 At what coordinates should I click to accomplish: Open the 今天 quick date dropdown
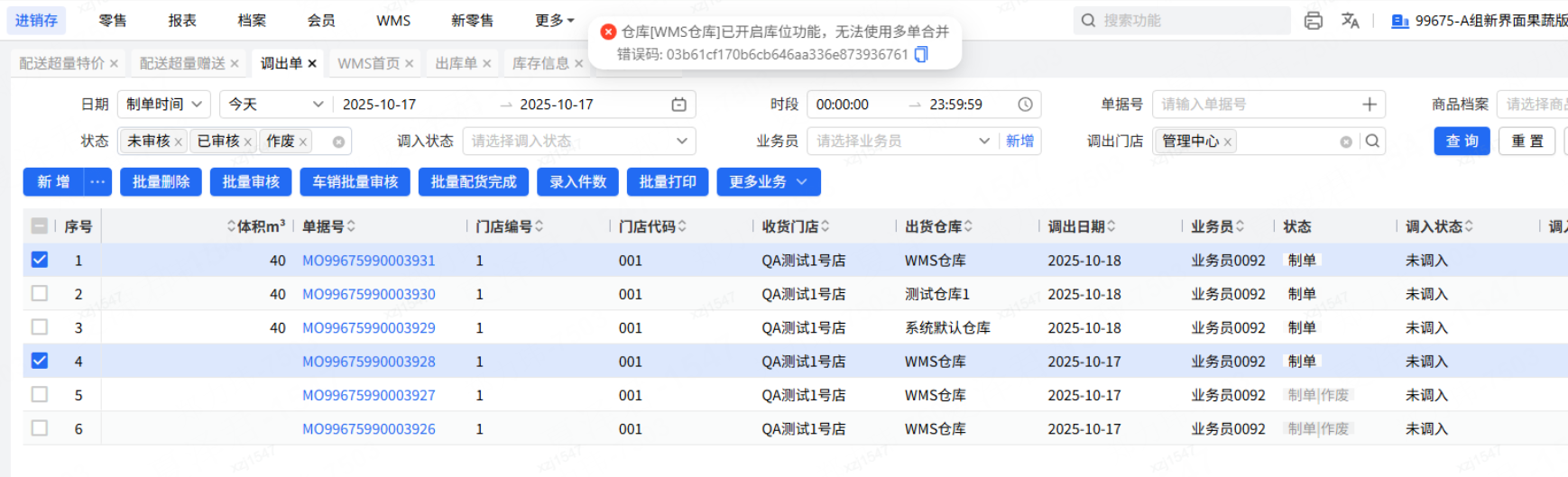[x=275, y=105]
